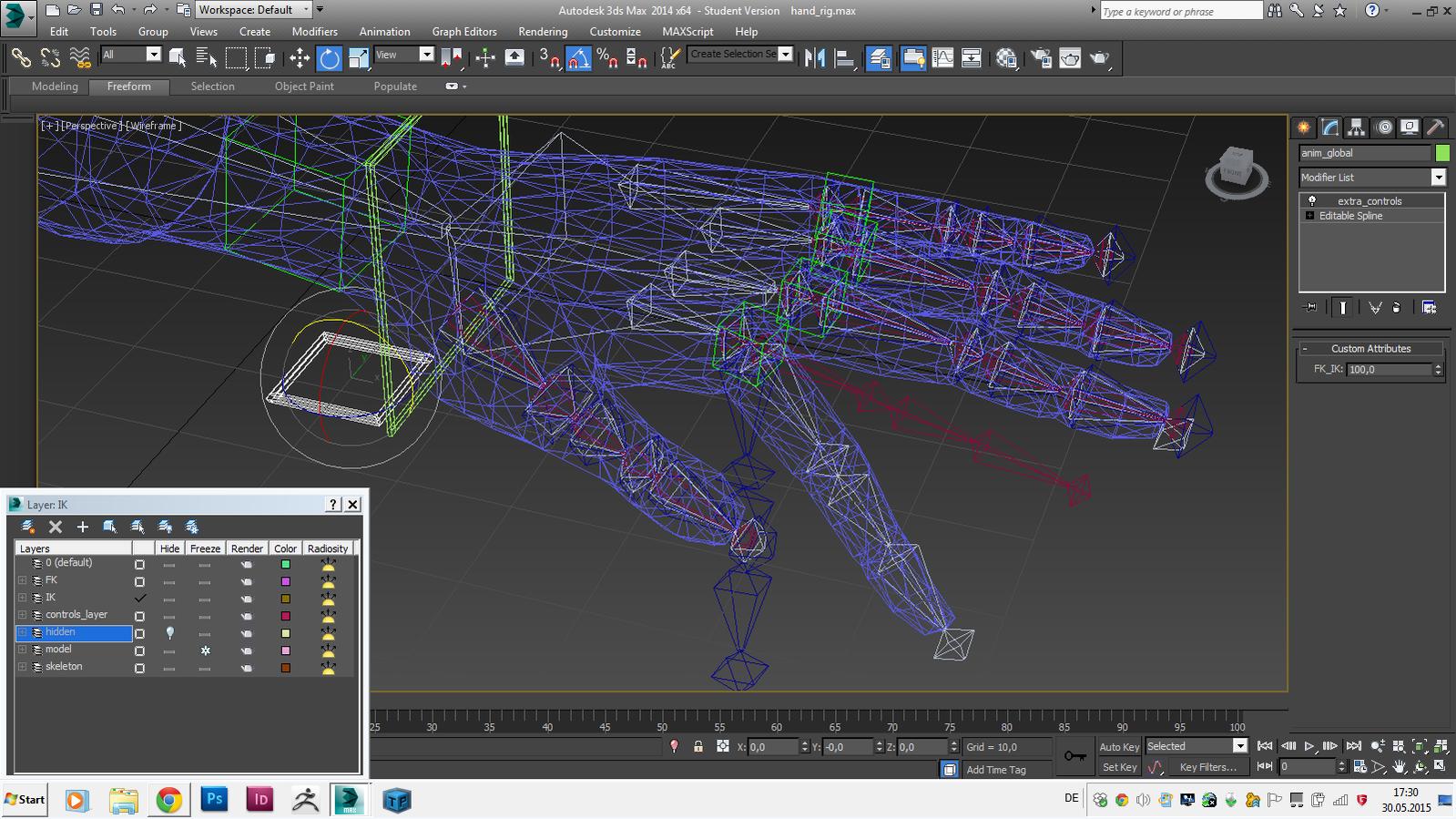Open Chrome from the Windows taskbar
The width and height of the screenshot is (1456, 819).
tap(168, 800)
